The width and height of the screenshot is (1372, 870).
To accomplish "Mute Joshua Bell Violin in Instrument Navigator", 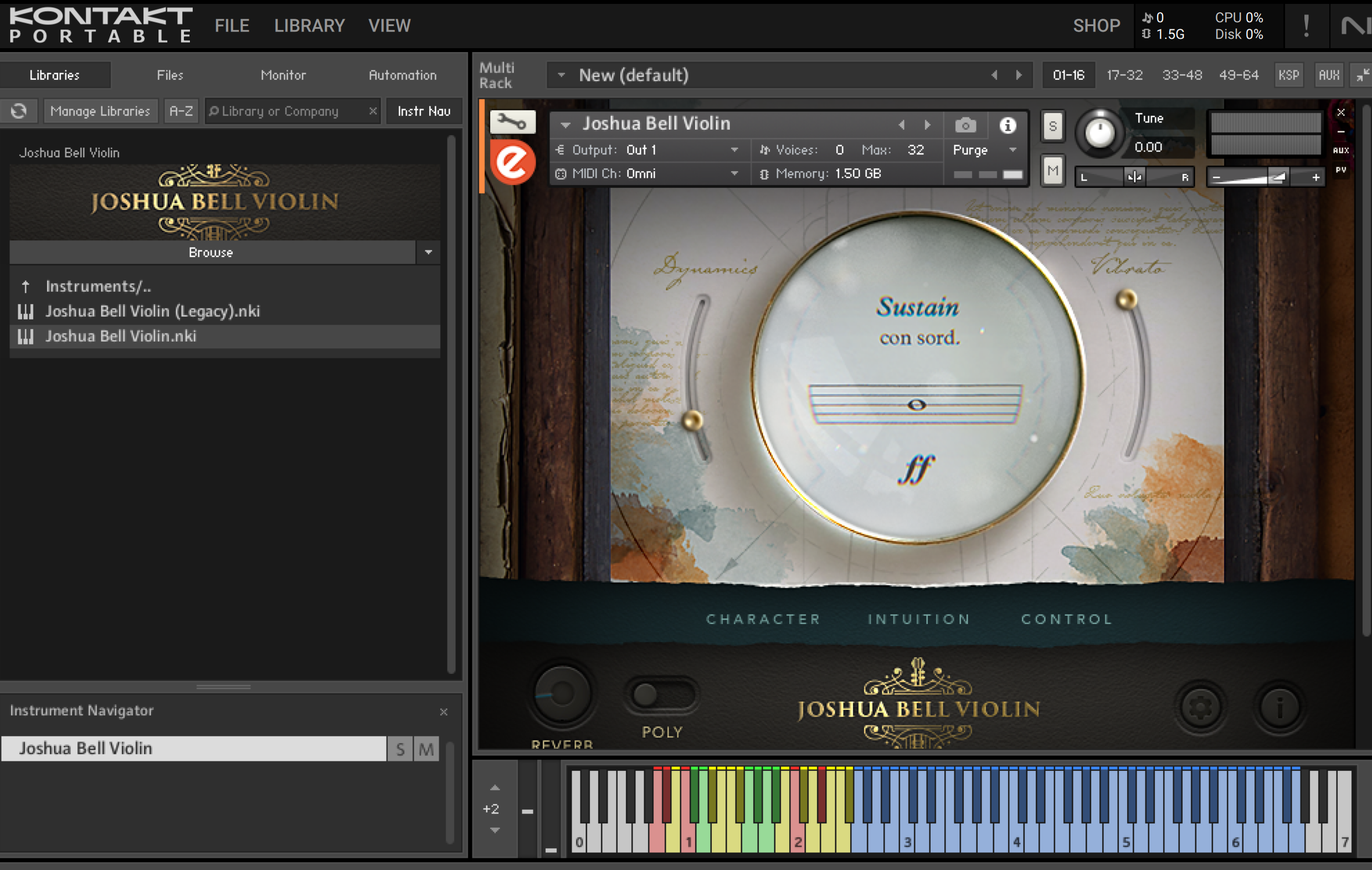I will 426,749.
